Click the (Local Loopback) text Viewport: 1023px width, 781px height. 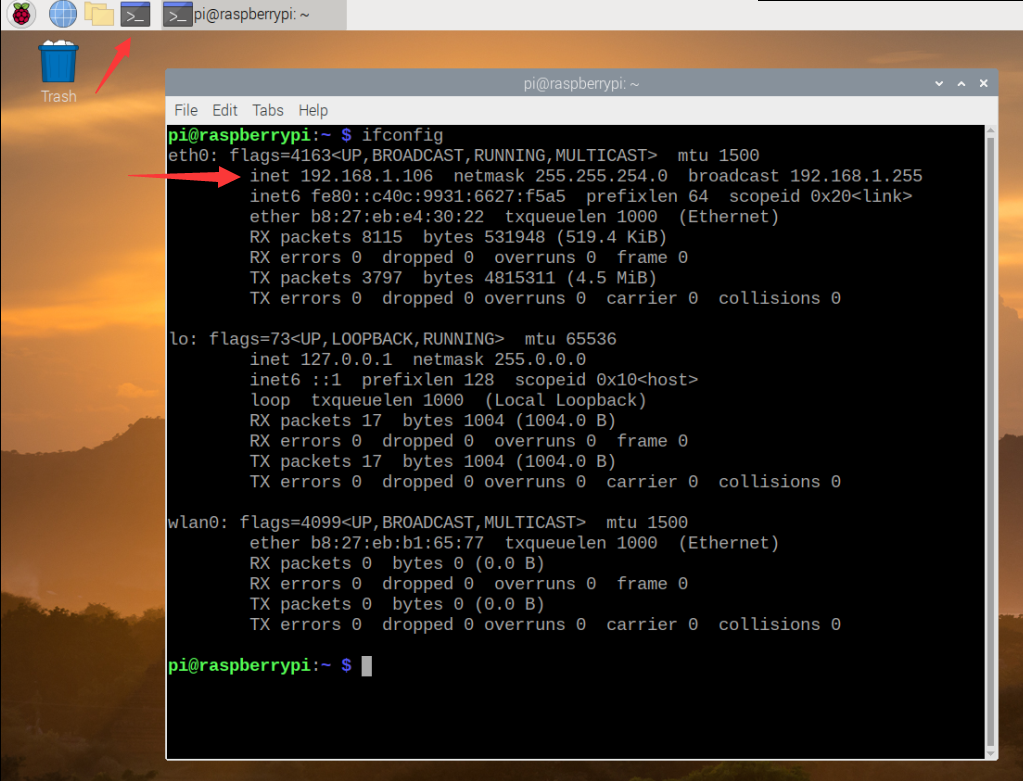pos(565,400)
